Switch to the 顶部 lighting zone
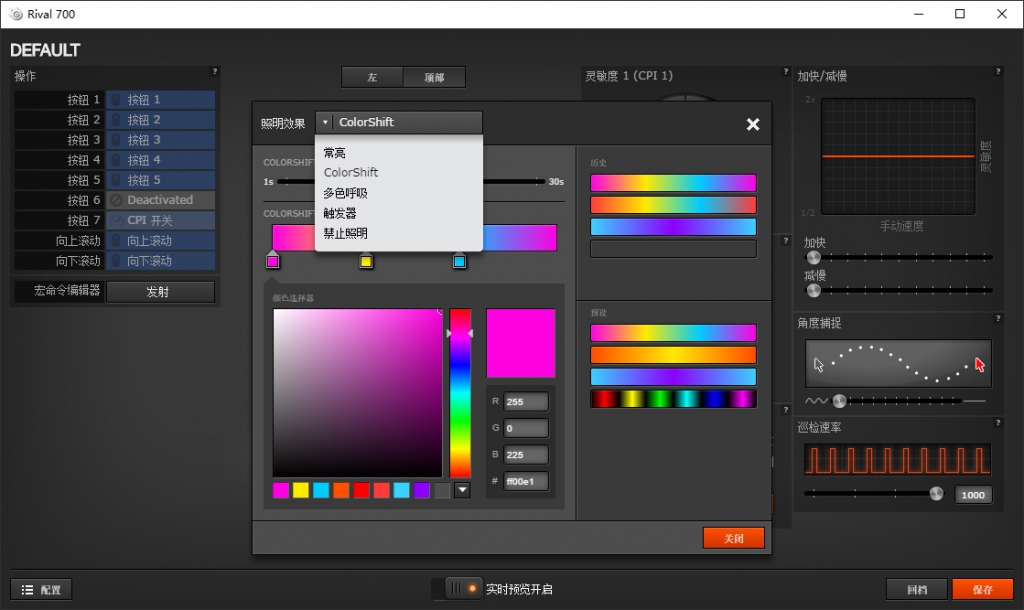 click(434, 77)
